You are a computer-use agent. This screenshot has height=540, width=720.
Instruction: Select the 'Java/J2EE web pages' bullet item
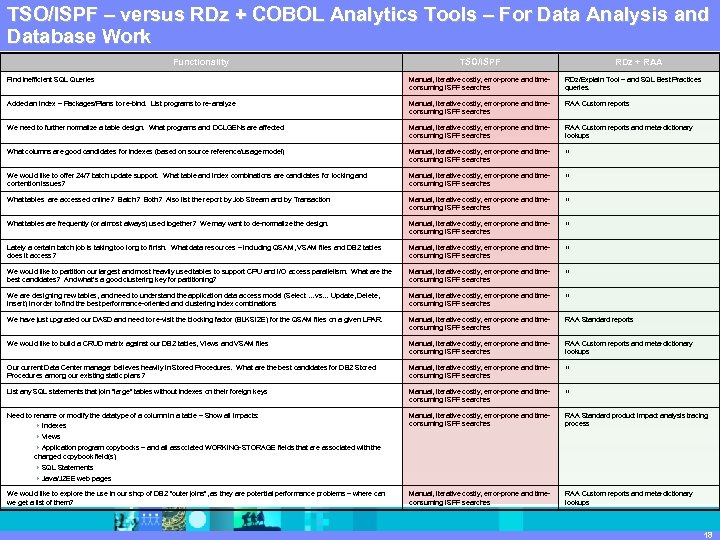pos(76,478)
